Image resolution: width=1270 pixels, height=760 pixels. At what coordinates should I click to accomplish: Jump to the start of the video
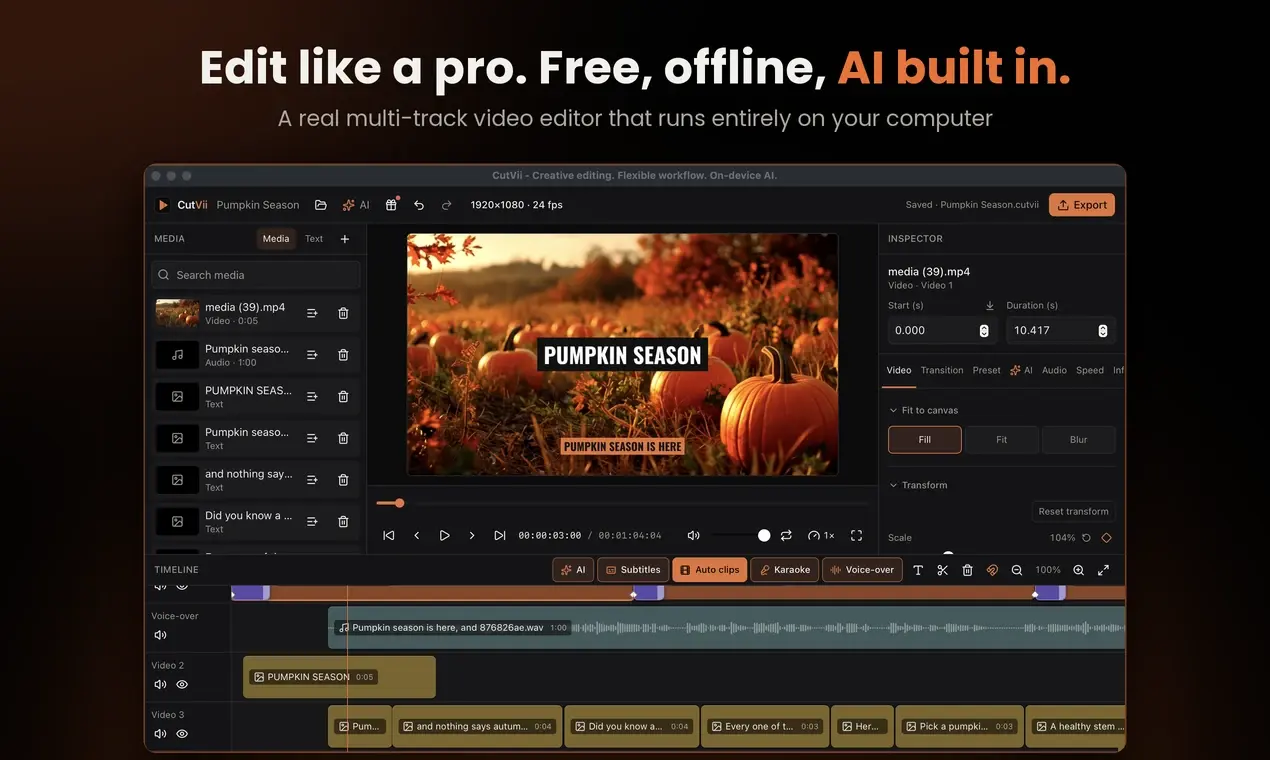pos(389,536)
